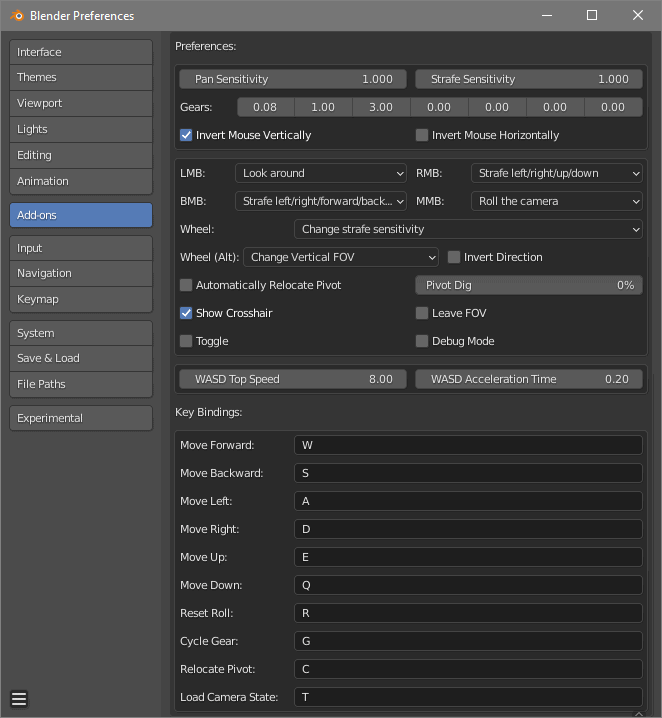Viewport: 662px width, 718px height.
Task: Click the Pan Sensitivity slider field
Action: [293, 79]
